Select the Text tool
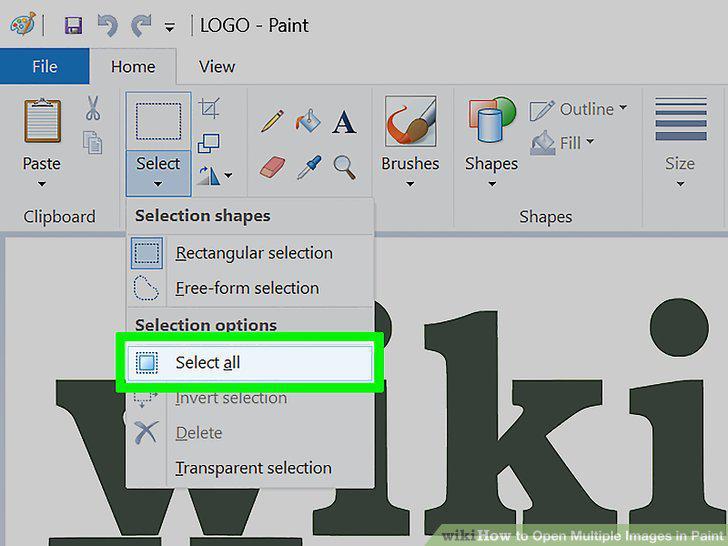This screenshot has height=546, width=728. [x=344, y=122]
